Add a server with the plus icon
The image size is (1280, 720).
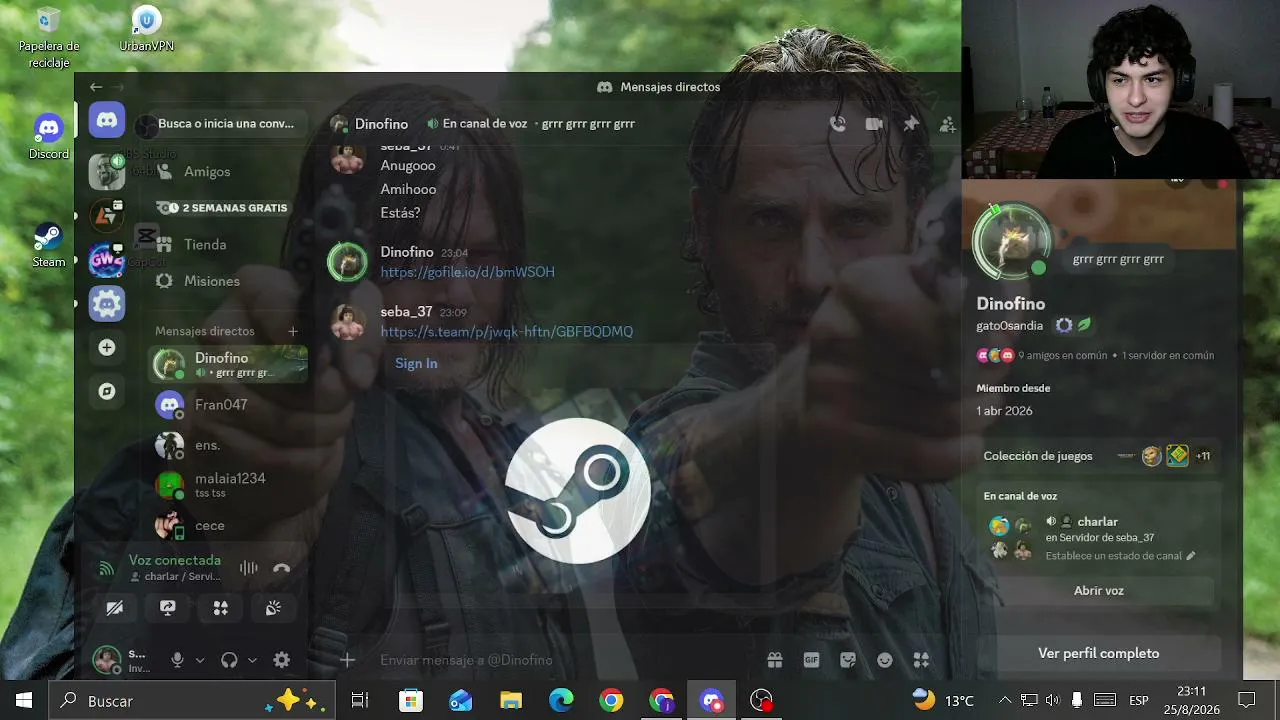coord(107,348)
